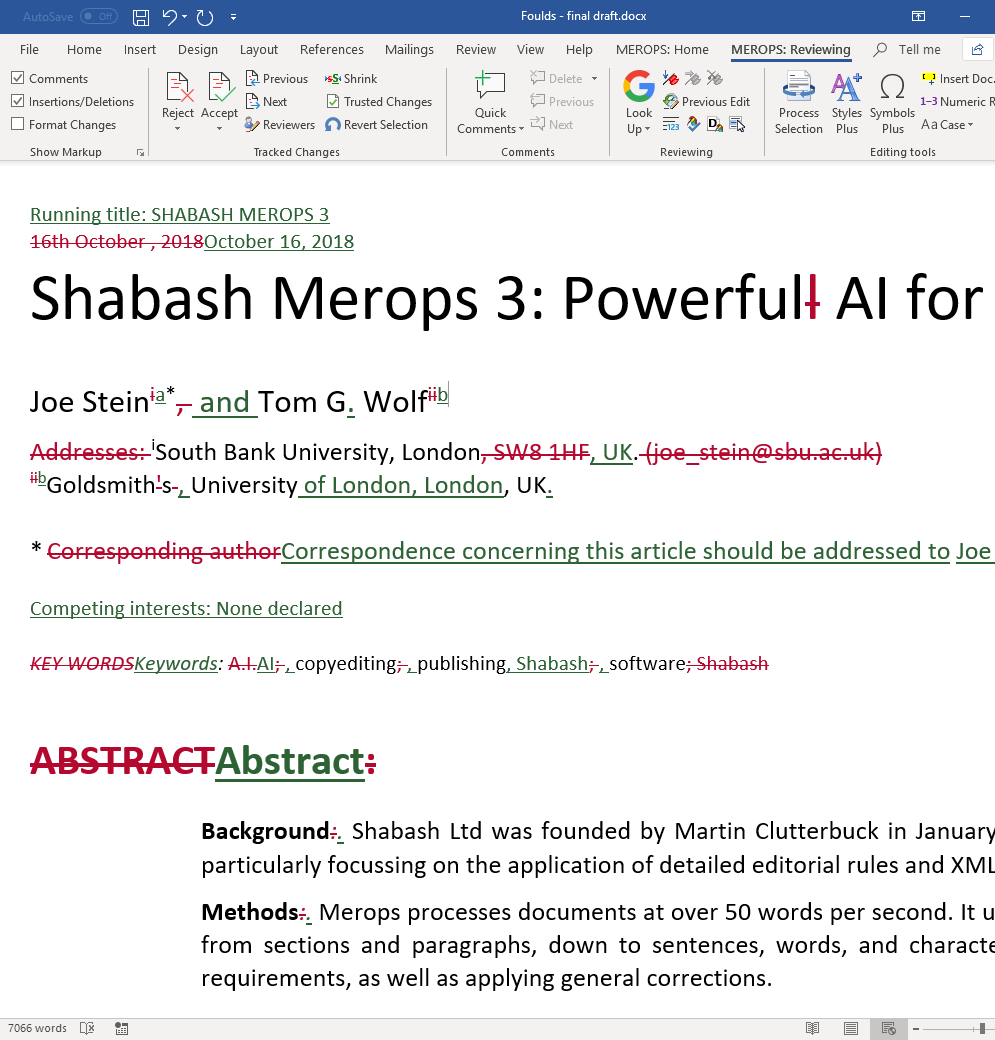Click the Process Selection icon
The width and height of the screenshot is (995, 1040).
click(798, 87)
